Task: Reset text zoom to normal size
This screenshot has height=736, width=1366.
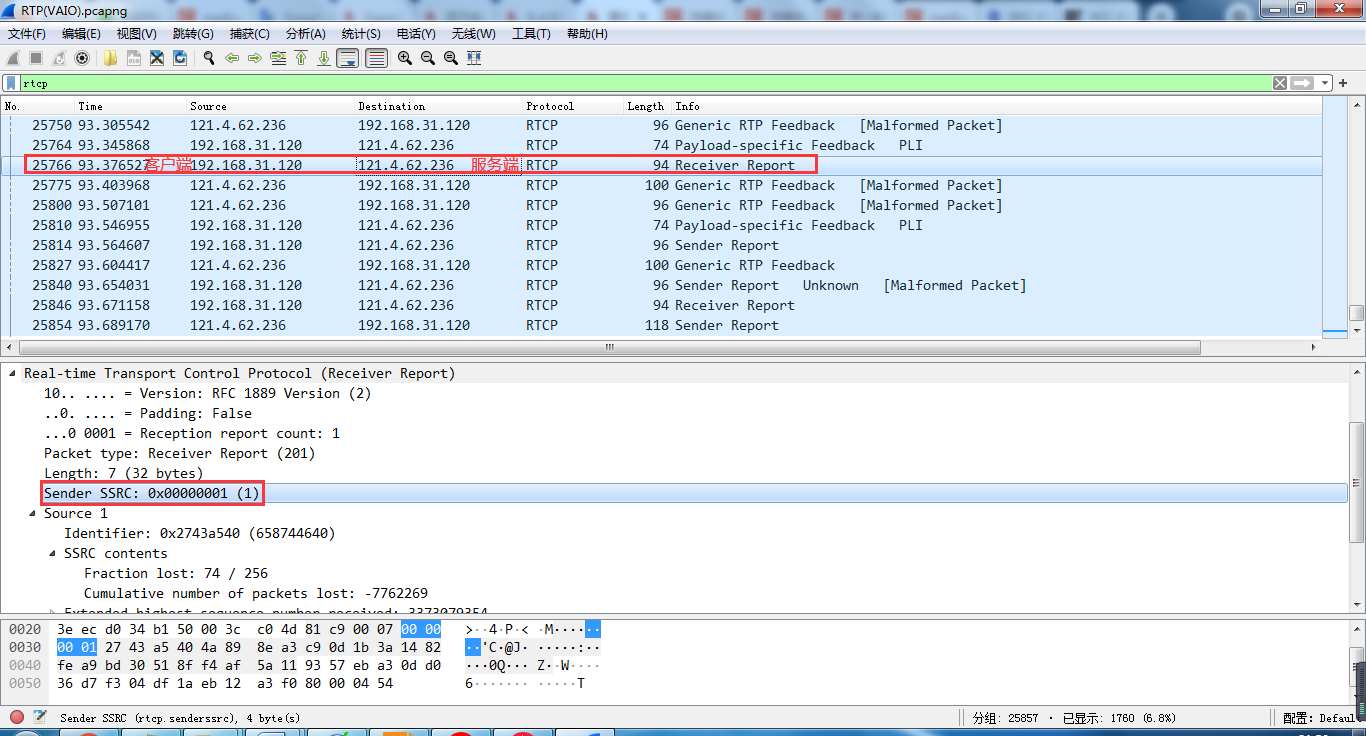Action: coord(451,58)
